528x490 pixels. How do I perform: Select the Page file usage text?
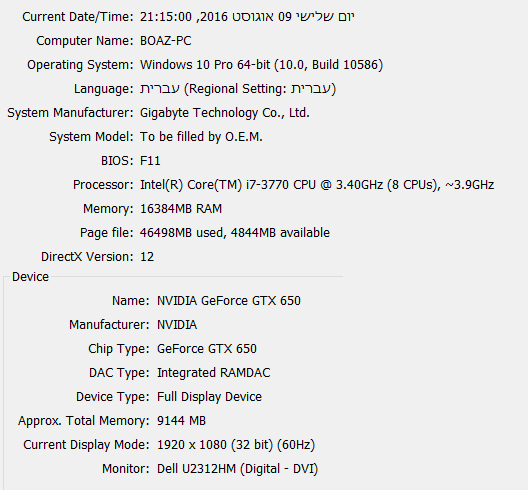coord(235,233)
